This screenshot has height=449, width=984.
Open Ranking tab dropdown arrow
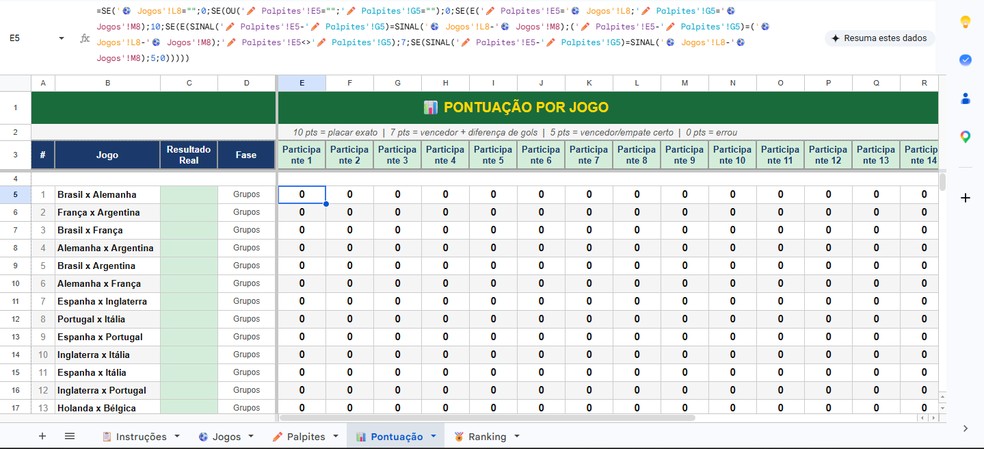517,436
